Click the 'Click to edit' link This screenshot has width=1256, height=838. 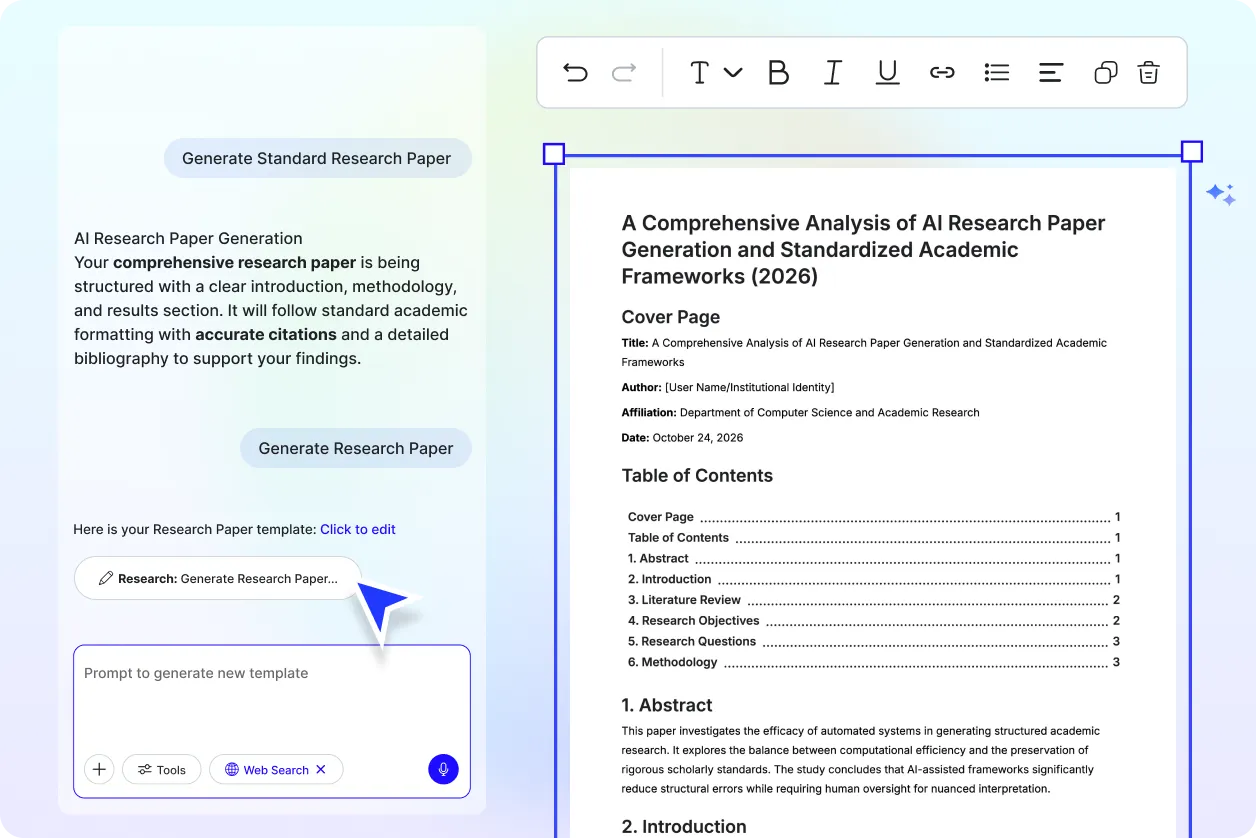coord(357,529)
